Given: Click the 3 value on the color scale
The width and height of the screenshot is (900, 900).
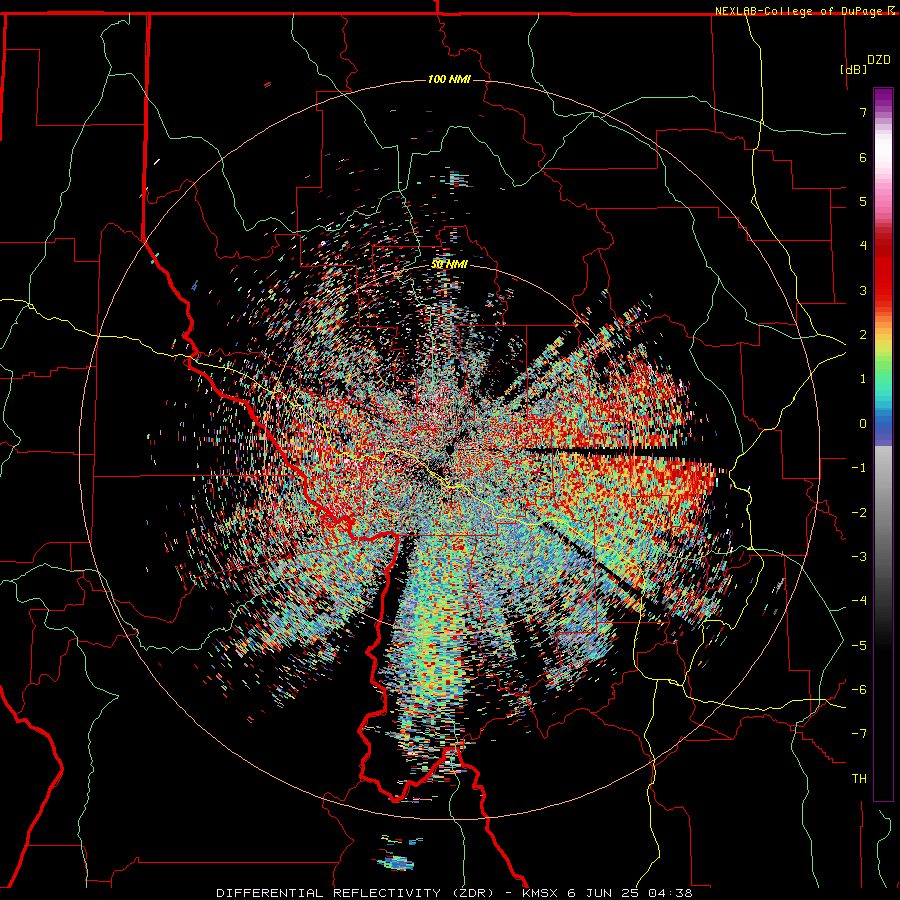Looking at the screenshot, I should pyautogui.click(x=863, y=290).
